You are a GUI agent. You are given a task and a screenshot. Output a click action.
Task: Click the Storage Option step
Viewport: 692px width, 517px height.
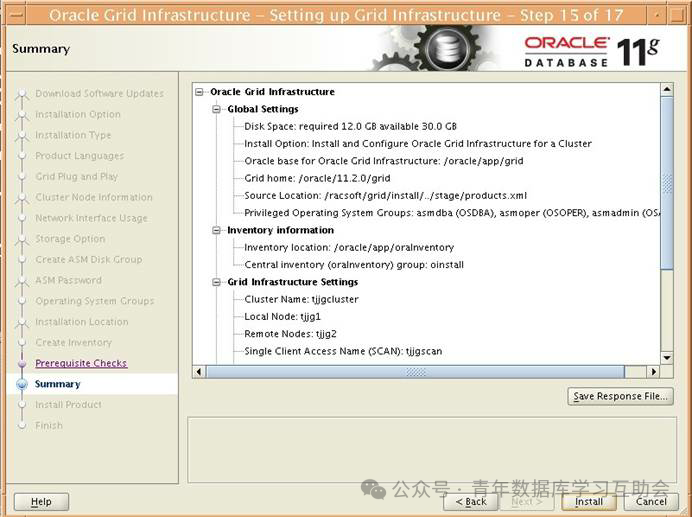[x=70, y=238]
